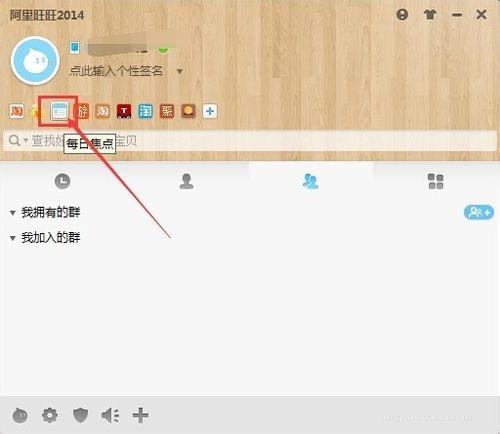
Task: Open the 游 travel shortcut icon
Action: 82,111
